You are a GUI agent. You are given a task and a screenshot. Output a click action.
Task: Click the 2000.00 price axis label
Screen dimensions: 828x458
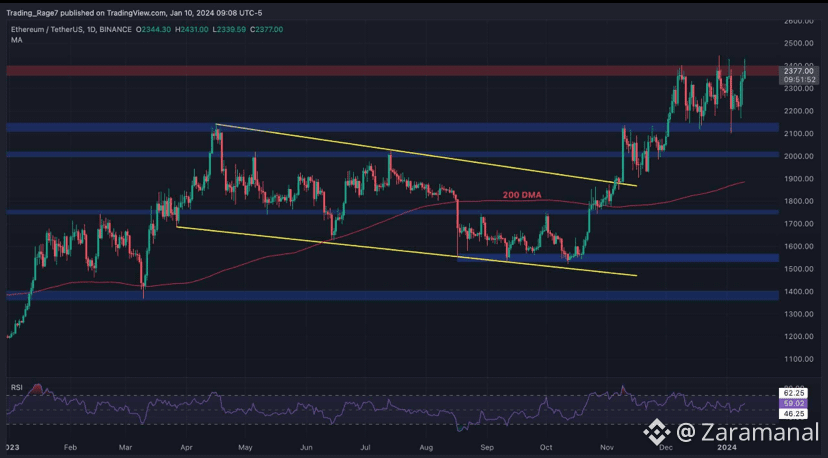(x=798, y=156)
